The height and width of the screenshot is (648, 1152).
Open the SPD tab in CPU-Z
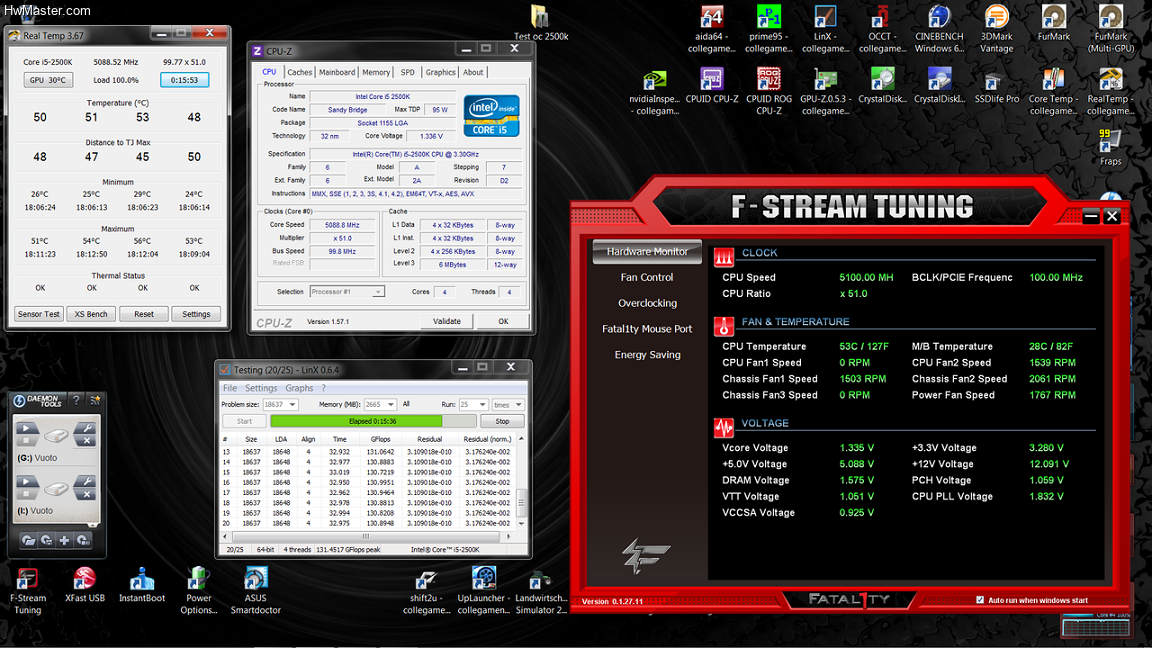pyautogui.click(x=408, y=72)
